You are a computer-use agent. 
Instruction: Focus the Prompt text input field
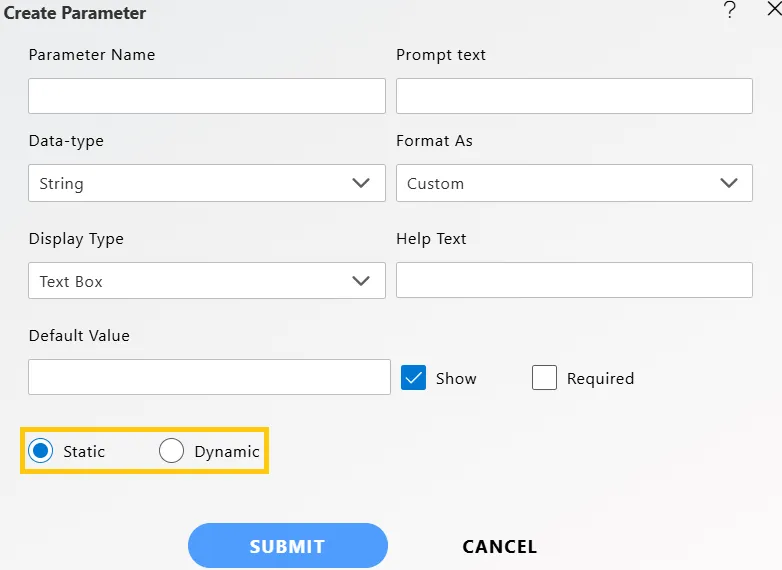[574, 96]
